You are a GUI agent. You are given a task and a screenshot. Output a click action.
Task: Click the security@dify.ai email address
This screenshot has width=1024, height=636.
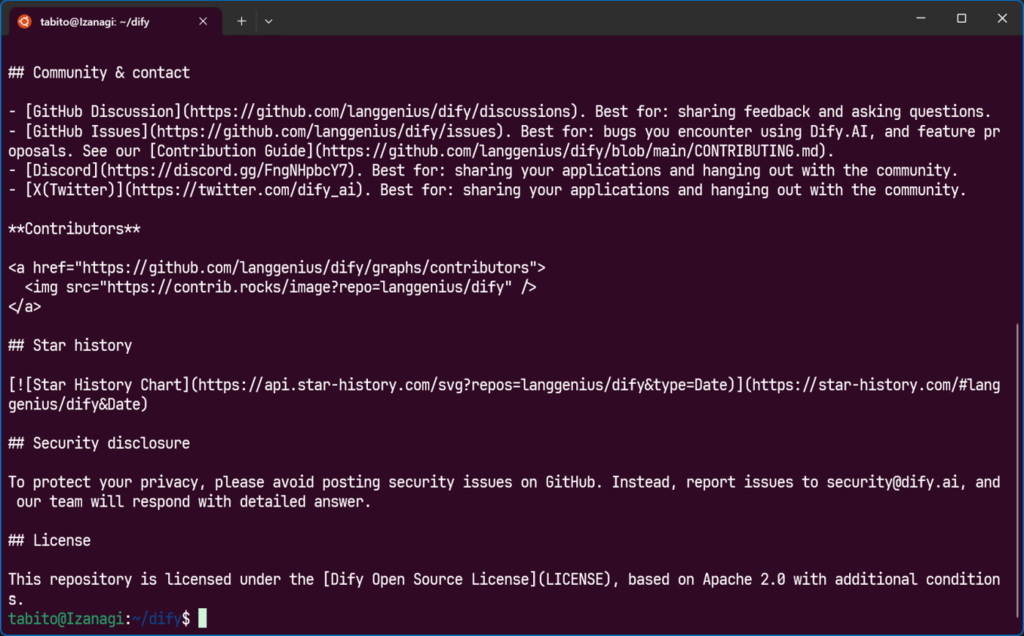click(893, 483)
